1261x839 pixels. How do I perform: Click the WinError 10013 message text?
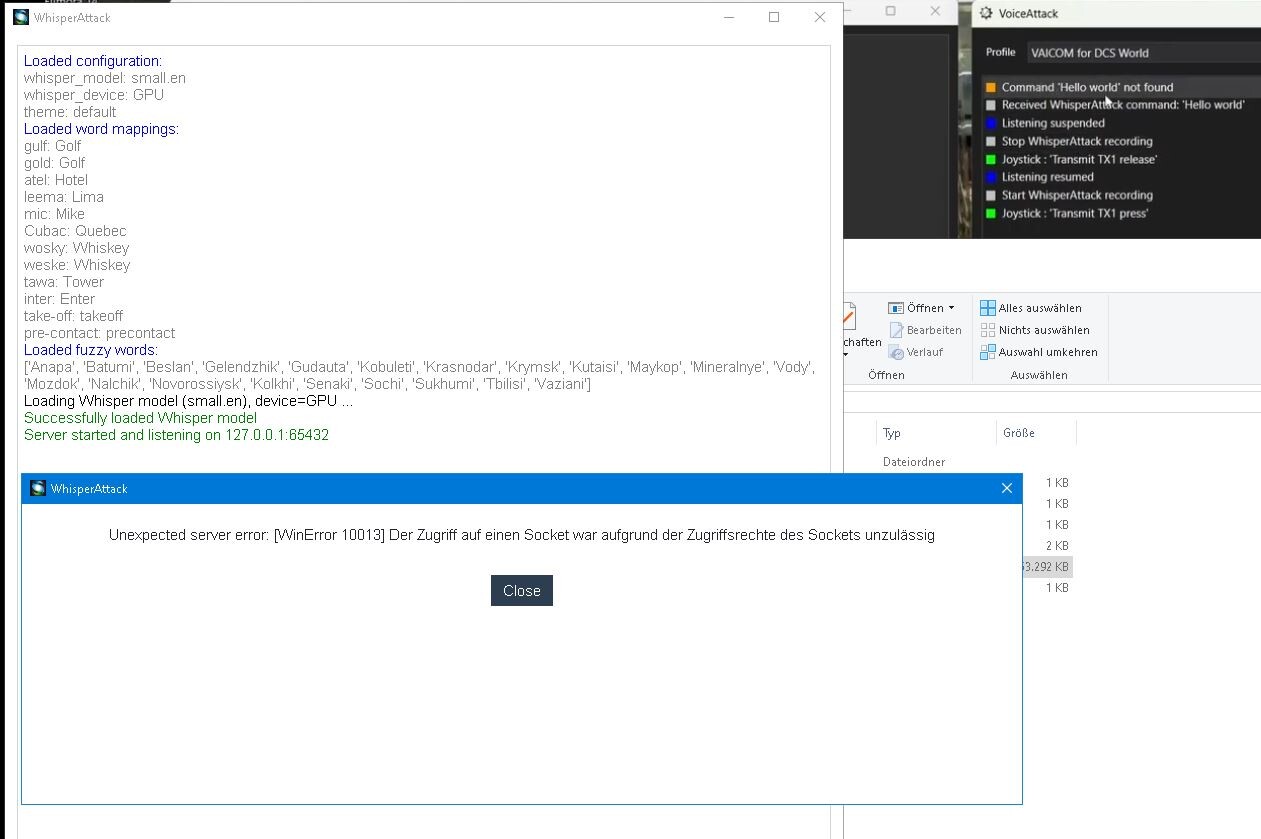[x=521, y=535]
